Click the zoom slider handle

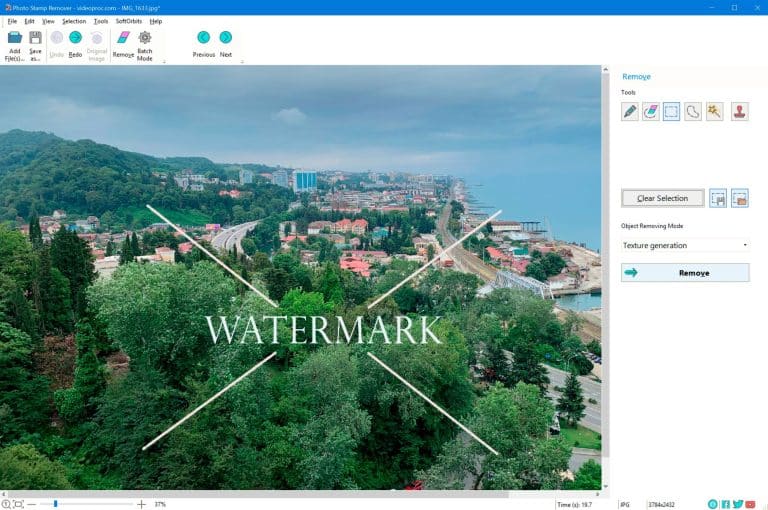pos(56,504)
